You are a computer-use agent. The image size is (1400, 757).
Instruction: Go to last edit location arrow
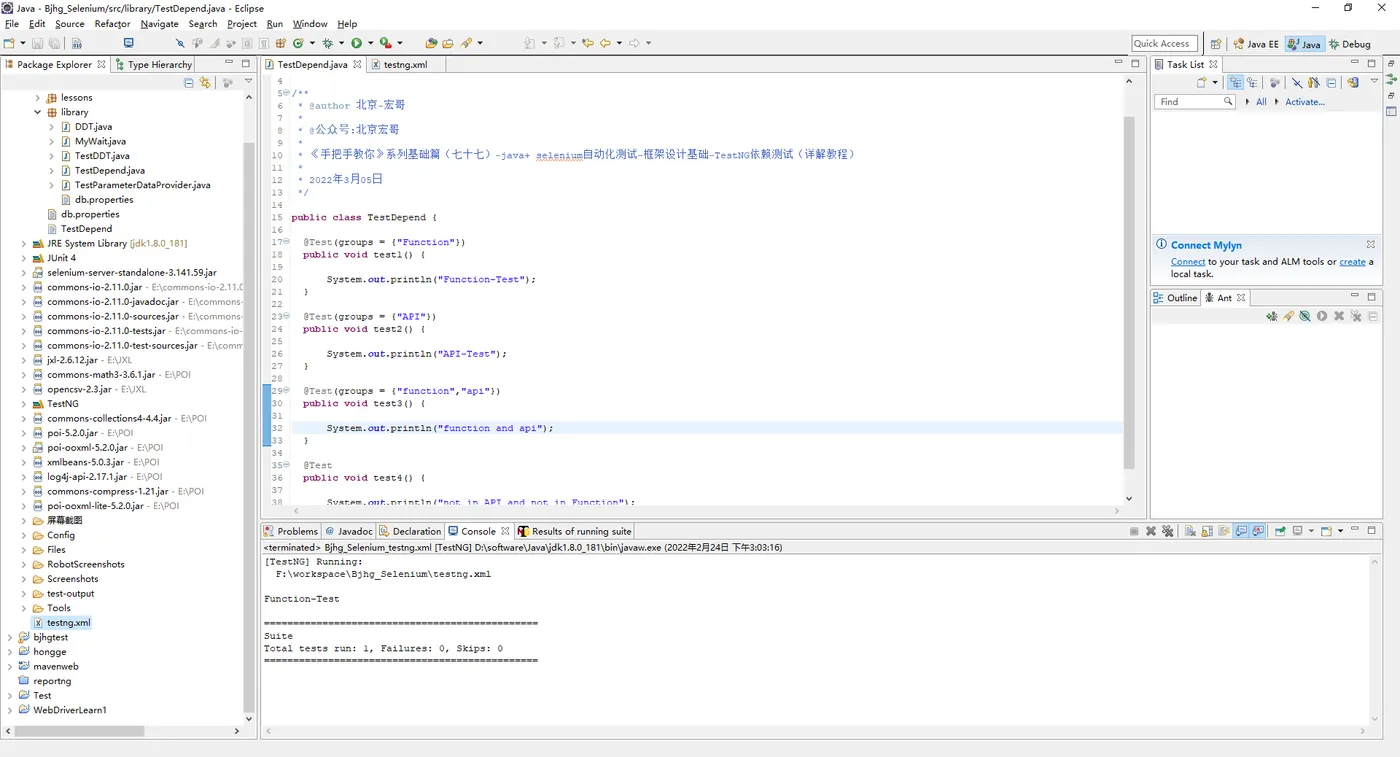(588, 43)
